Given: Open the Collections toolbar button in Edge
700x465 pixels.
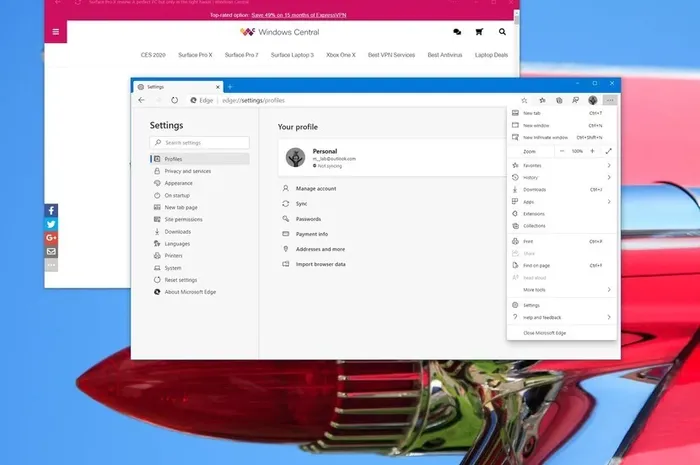Looking at the screenshot, I should point(559,100).
